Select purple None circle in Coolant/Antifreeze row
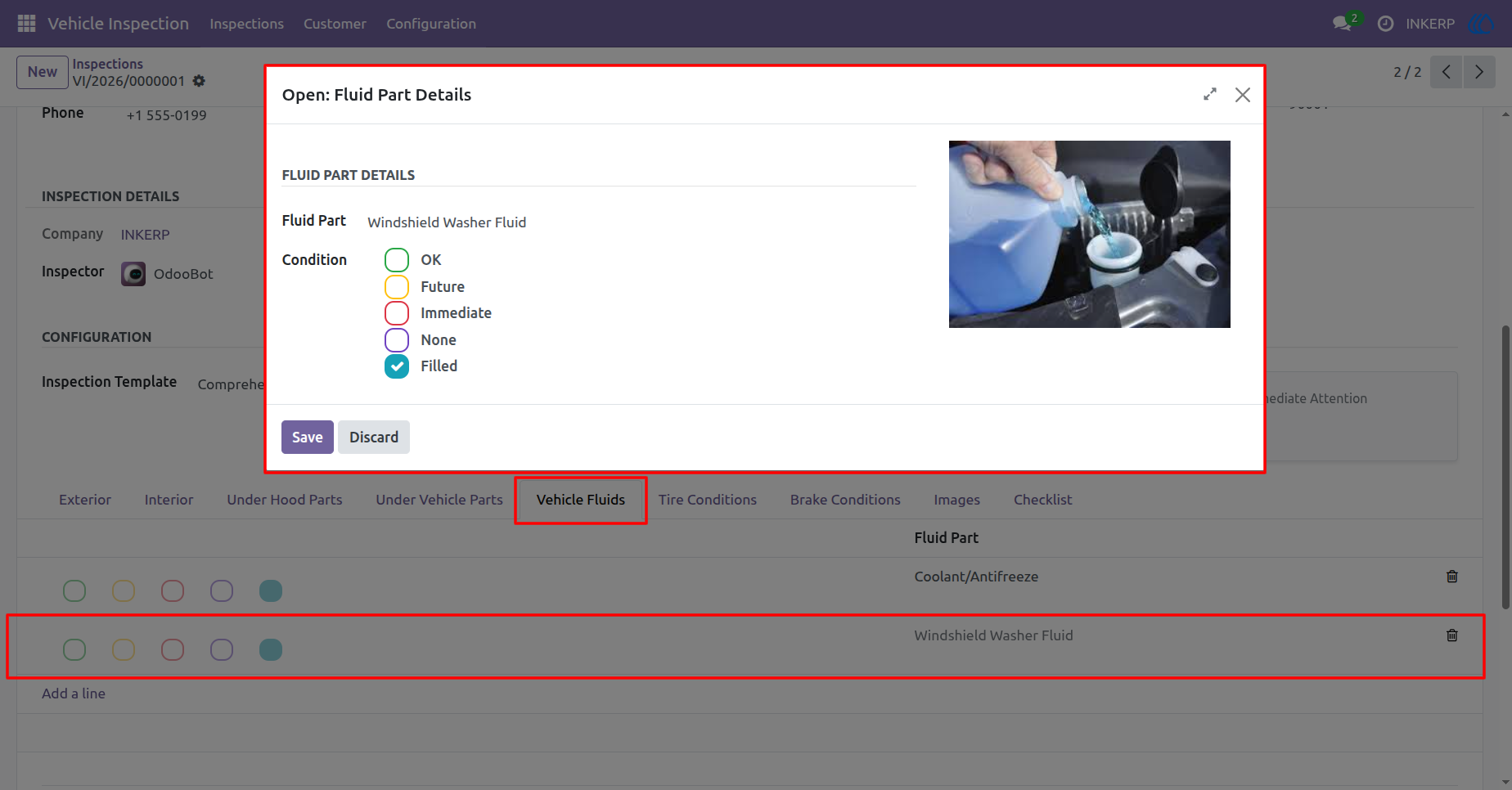The width and height of the screenshot is (1512, 790). pos(222,590)
